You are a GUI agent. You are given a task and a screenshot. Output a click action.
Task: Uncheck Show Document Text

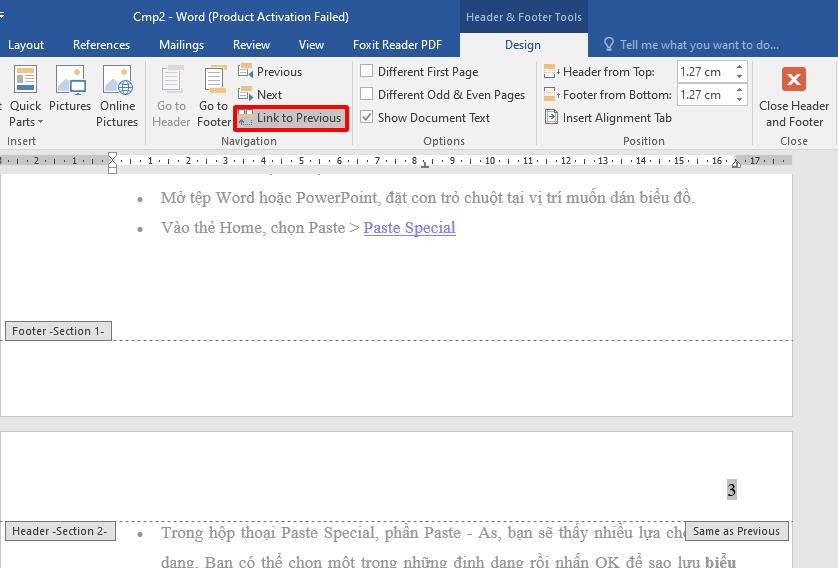367,118
